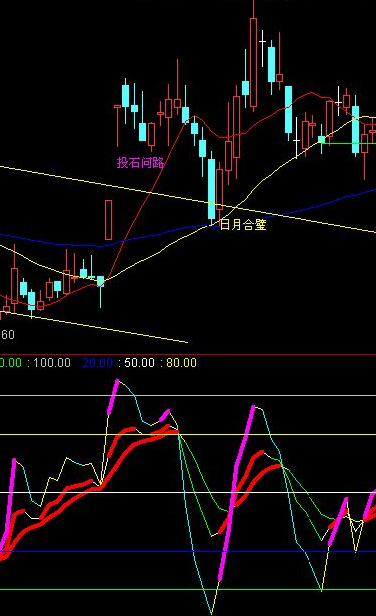Select the white "50.00" indicator parameter value
Screen dimensions: 376x616
[x=139, y=362]
